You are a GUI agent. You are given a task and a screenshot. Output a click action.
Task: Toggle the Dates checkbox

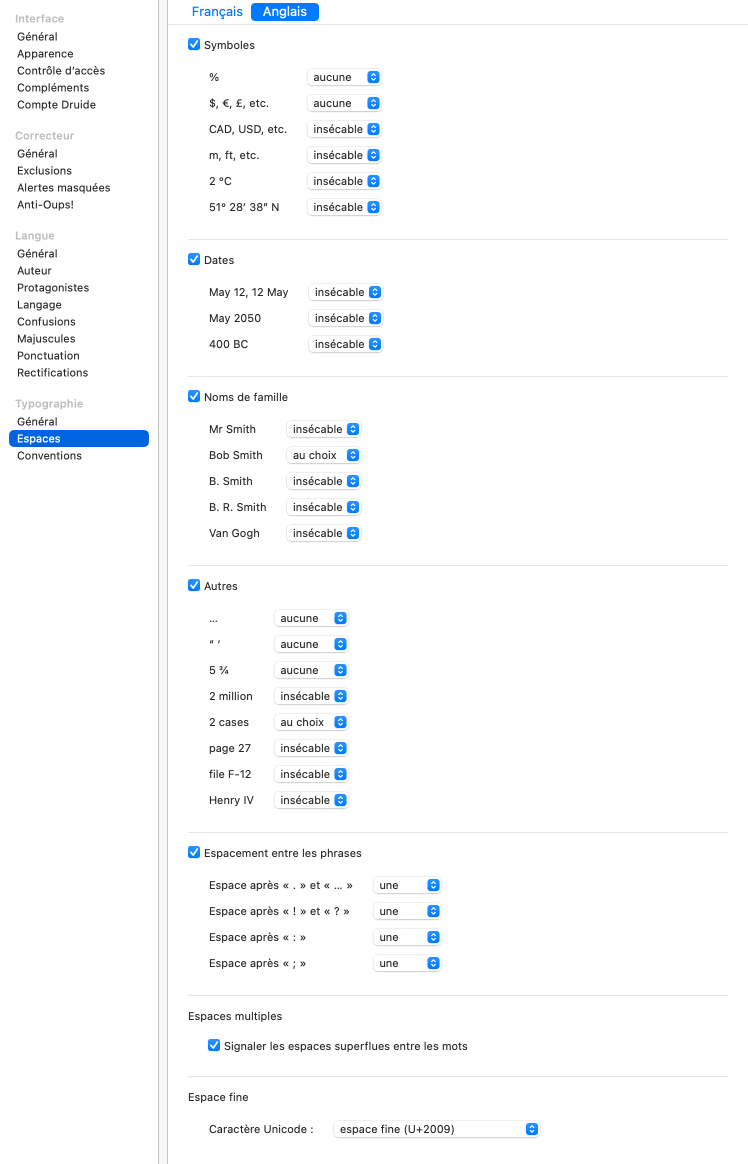coord(194,260)
